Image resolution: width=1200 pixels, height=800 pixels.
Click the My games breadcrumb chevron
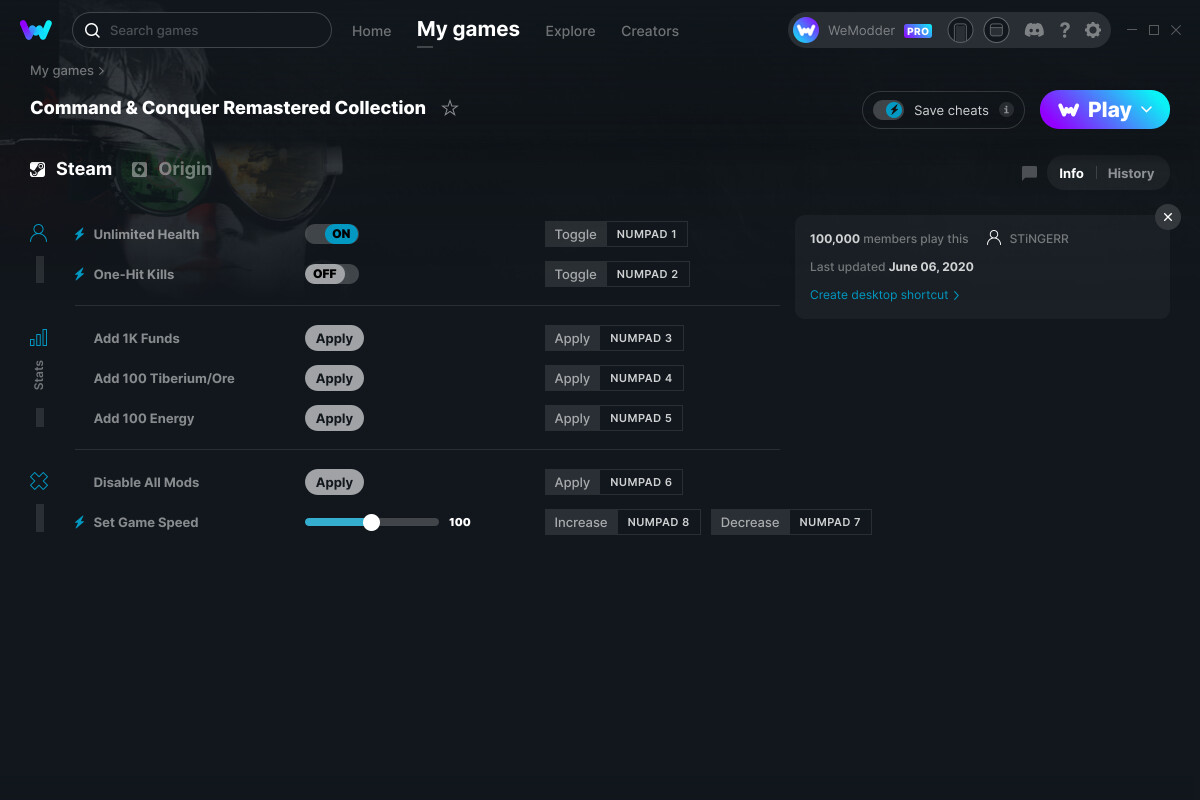point(101,71)
